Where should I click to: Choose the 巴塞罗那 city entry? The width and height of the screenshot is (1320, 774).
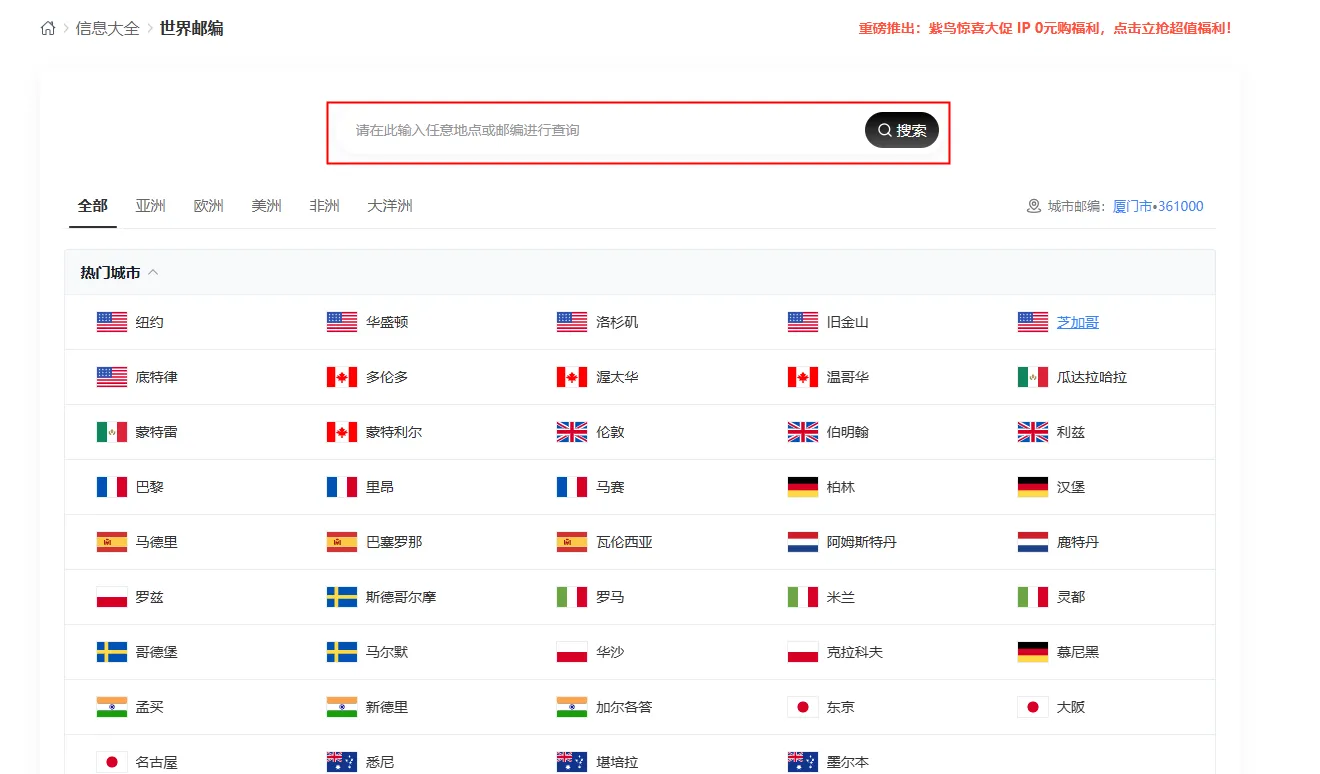coord(394,542)
